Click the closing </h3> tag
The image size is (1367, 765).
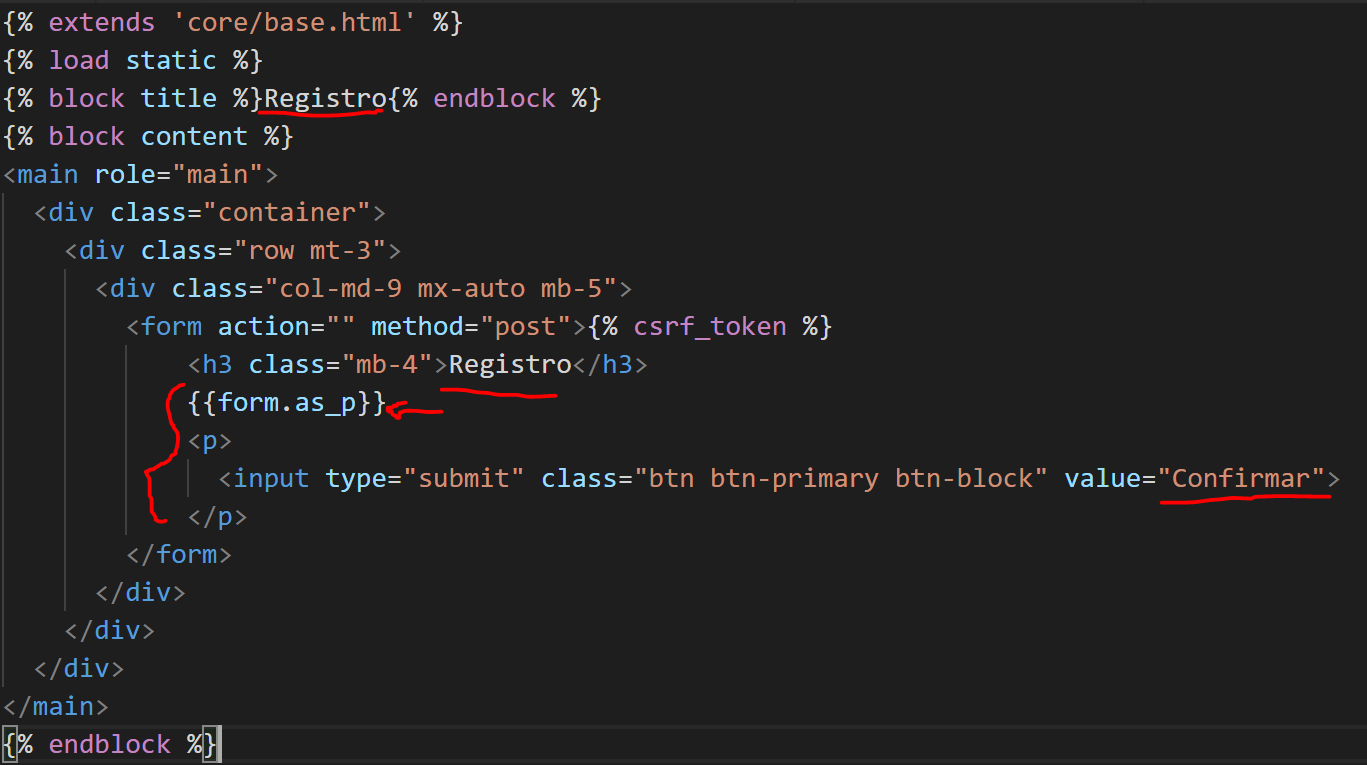click(610, 364)
